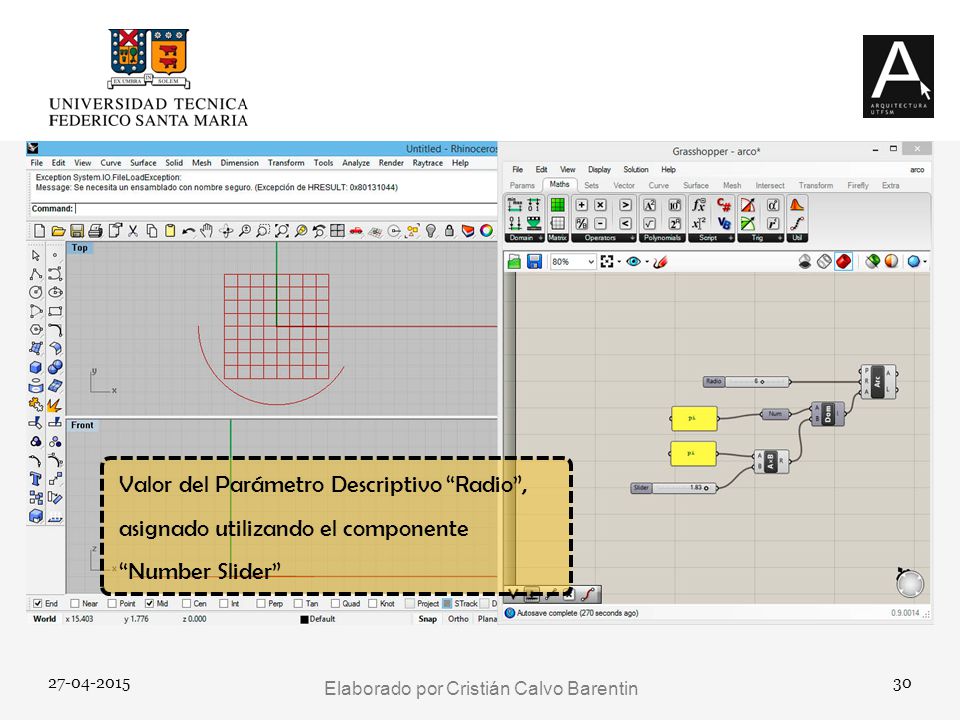Click the Text 'T' tool in Rhino sidebar
Screen dimensions: 960x720
pyautogui.click(x=36, y=479)
